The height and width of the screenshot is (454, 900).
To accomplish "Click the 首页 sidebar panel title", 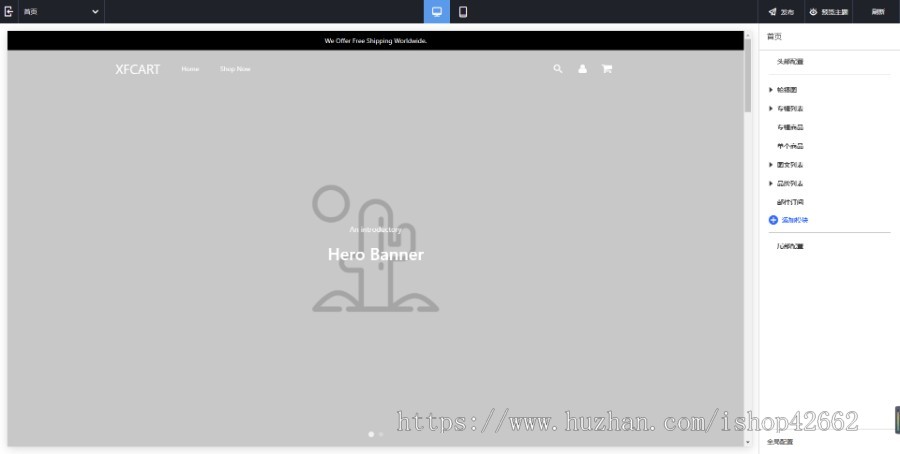I will [774, 37].
